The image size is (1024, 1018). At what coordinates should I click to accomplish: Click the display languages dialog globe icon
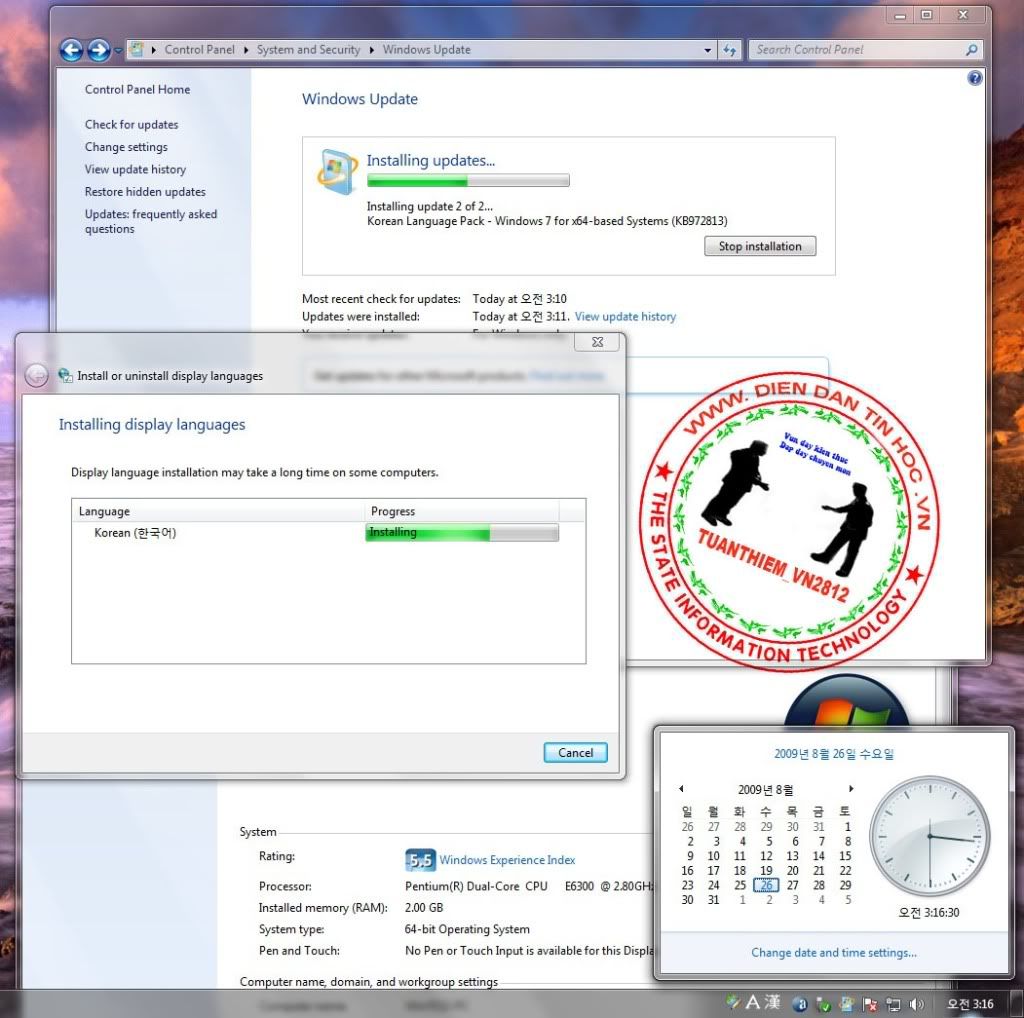point(65,375)
